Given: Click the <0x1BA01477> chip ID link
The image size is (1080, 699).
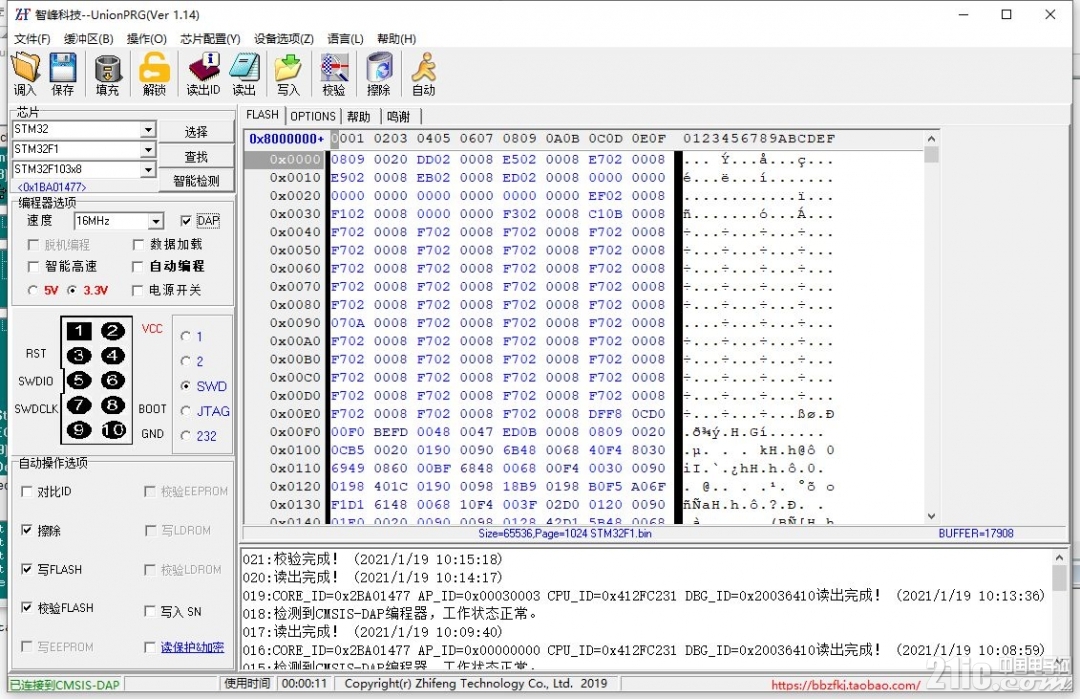Looking at the screenshot, I should coord(52,187).
